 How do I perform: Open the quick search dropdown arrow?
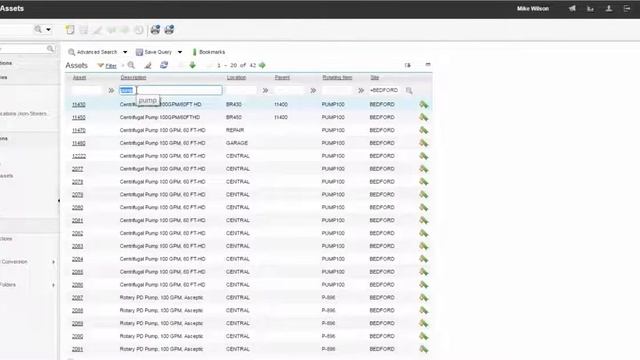click(x=48, y=30)
